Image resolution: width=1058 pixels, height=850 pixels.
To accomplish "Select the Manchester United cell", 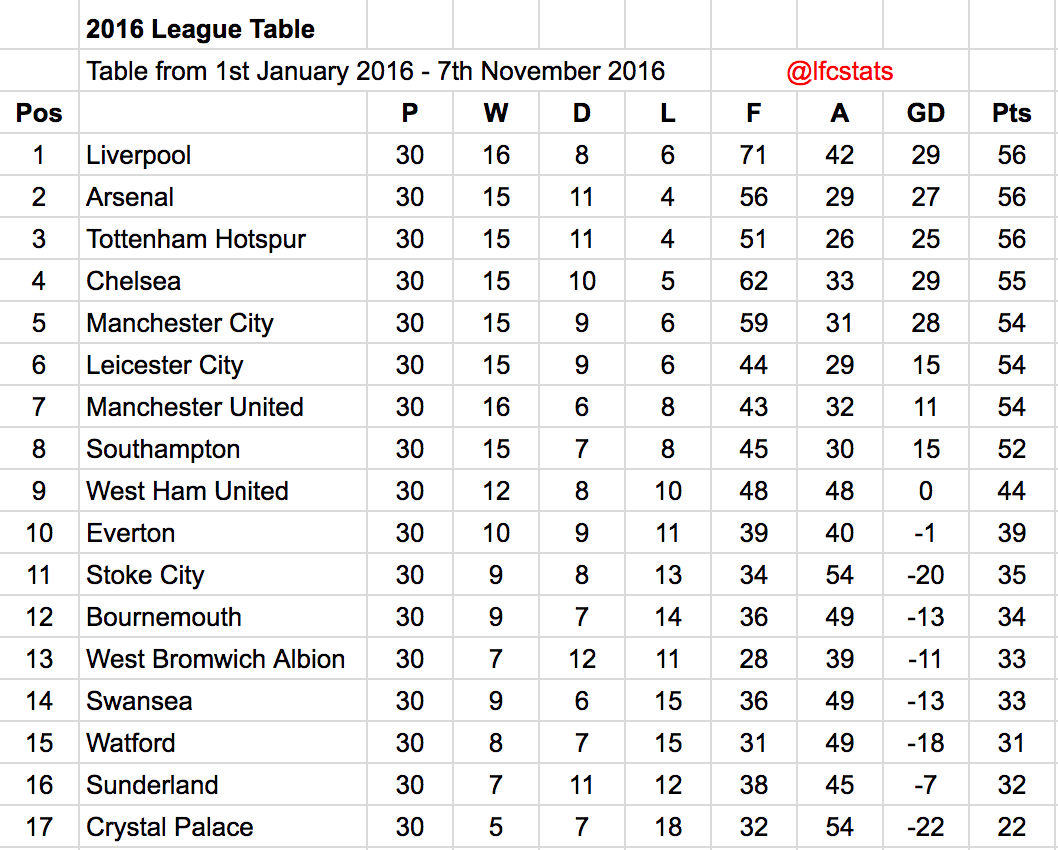I will coord(223,407).
